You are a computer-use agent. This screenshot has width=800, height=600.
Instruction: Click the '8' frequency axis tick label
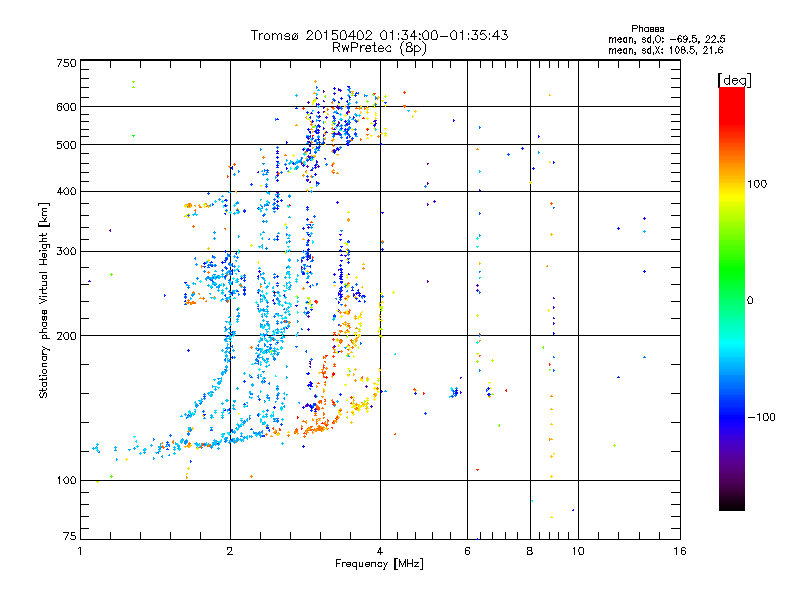(x=530, y=551)
